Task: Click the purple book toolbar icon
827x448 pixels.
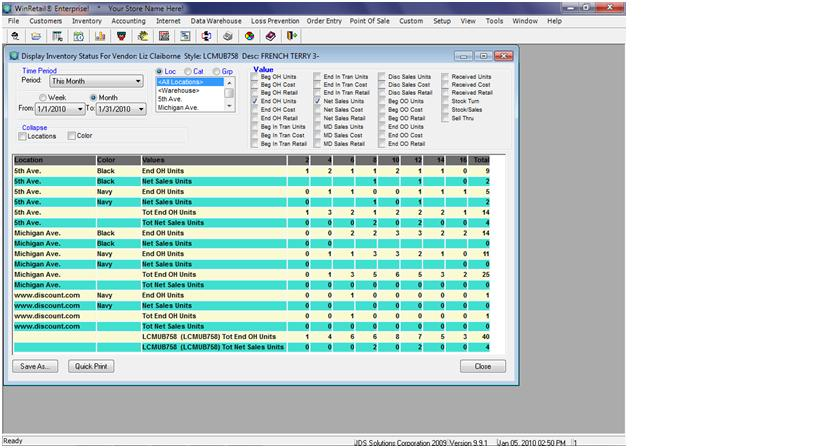Action: 271,35
